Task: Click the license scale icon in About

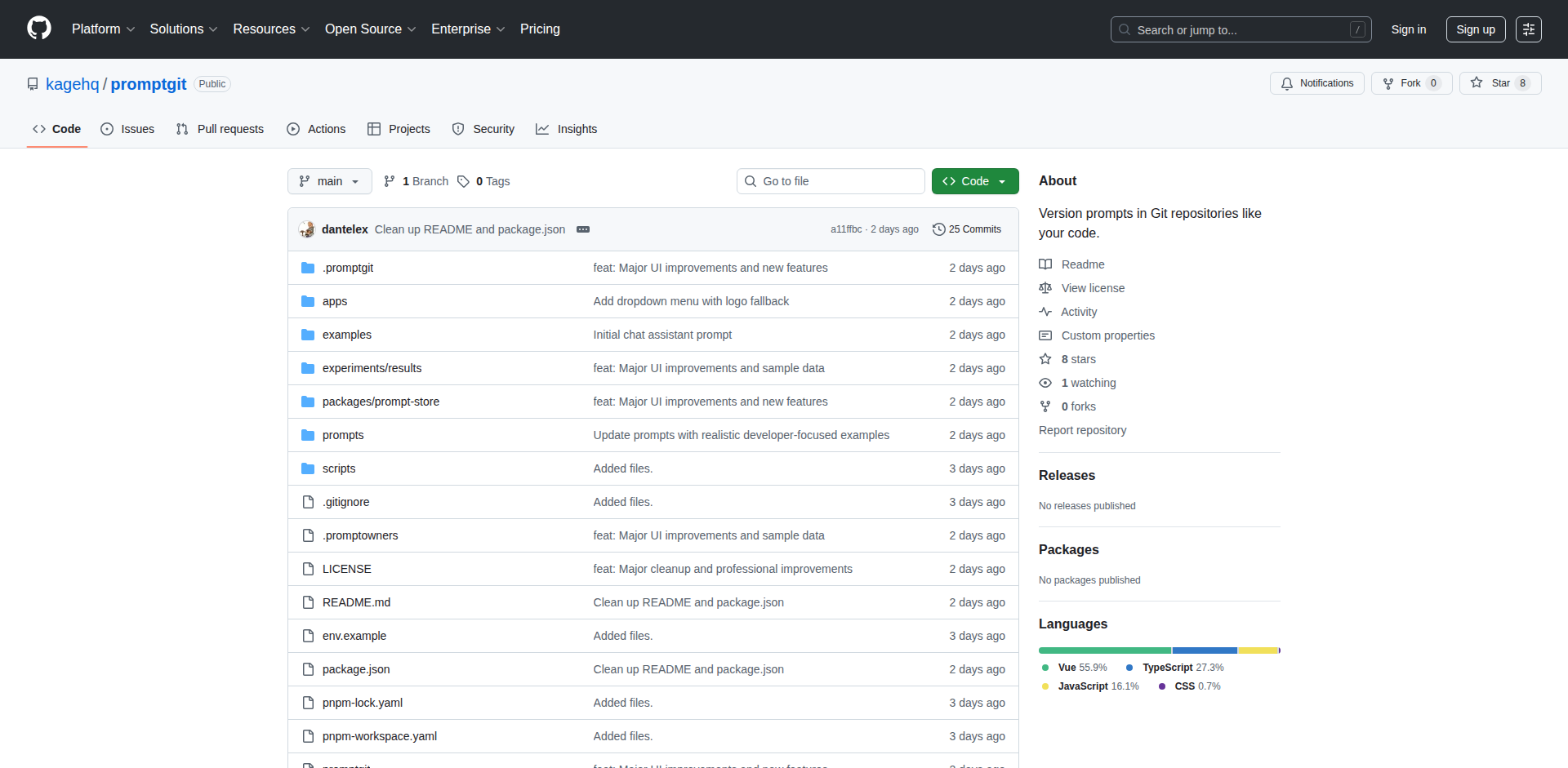Action: pos(1045,288)
